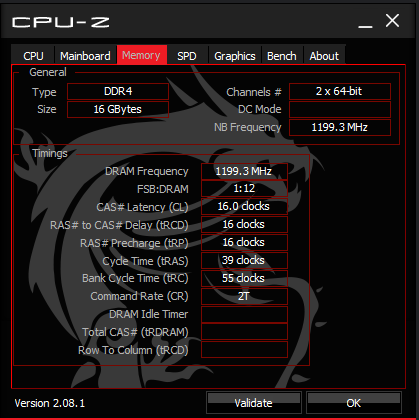Close the CPU-Z window
Screen dimensions: 419x420
click(392, 21)
